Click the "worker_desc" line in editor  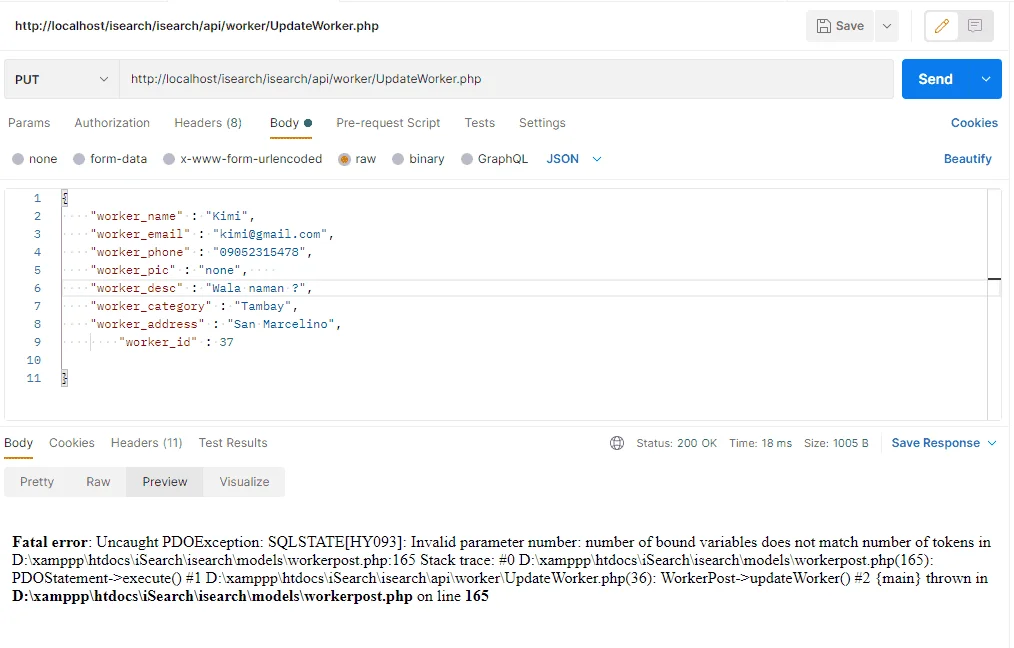point(201,288)
